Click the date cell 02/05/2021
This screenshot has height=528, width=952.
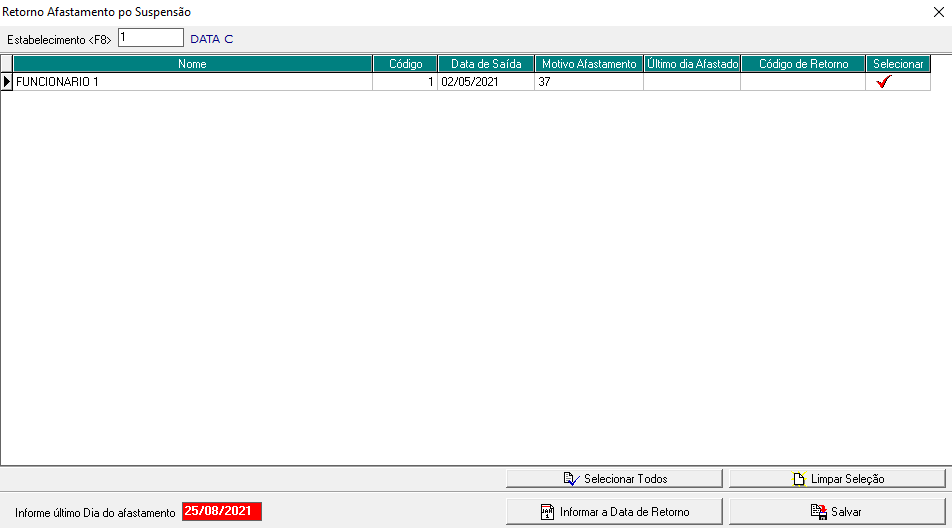(x=486, y=82)
